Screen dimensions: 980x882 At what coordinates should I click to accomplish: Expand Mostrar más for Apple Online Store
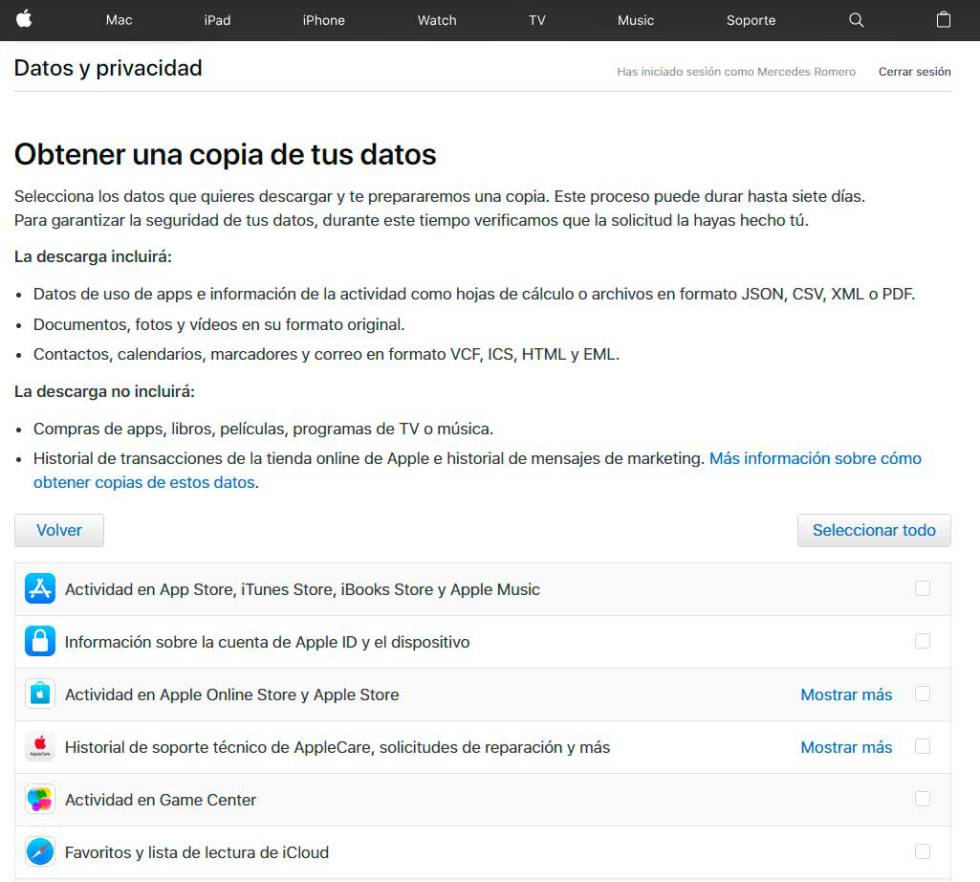tap(846, 694)
